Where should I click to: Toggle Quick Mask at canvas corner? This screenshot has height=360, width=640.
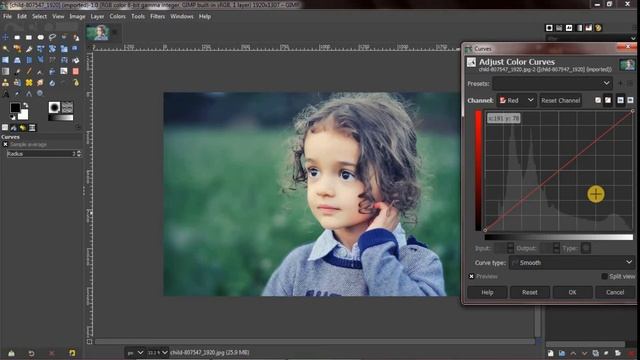tap(89, 341)
